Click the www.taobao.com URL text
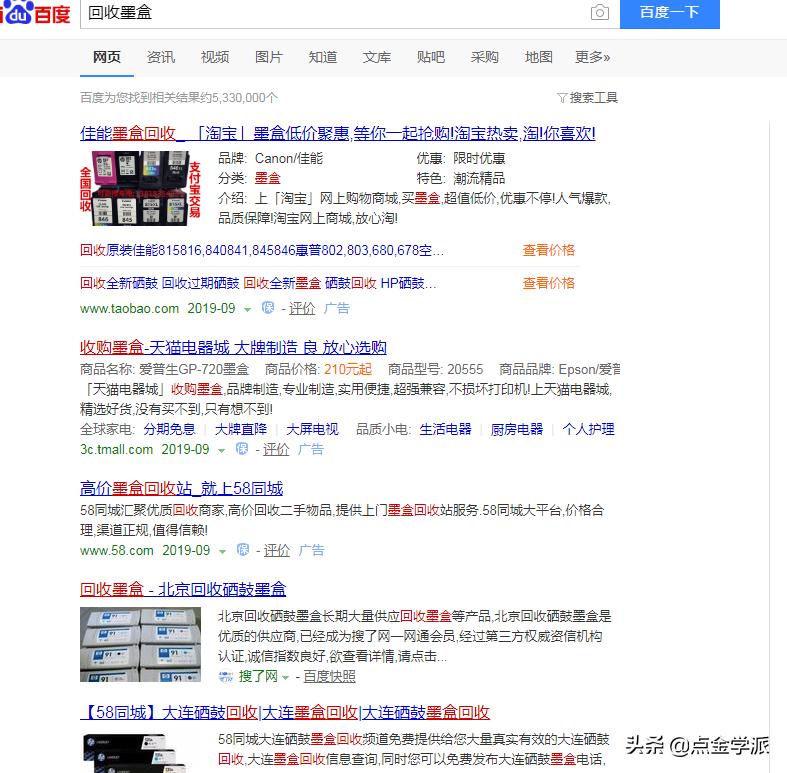Image resolution: width=787 pixels, height=773 pixels. click(x=129, y=308)
